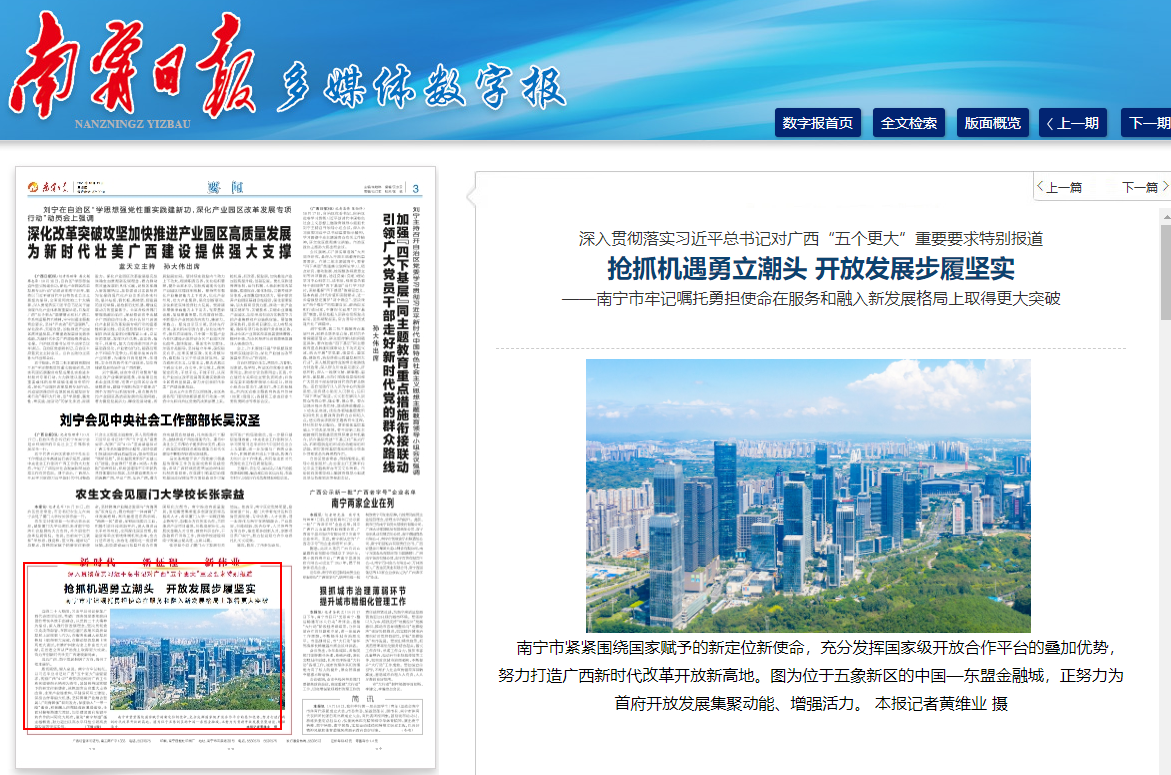Click the large skyline photo in the article
The image size is (1171, 775).
tap(808, 496)
